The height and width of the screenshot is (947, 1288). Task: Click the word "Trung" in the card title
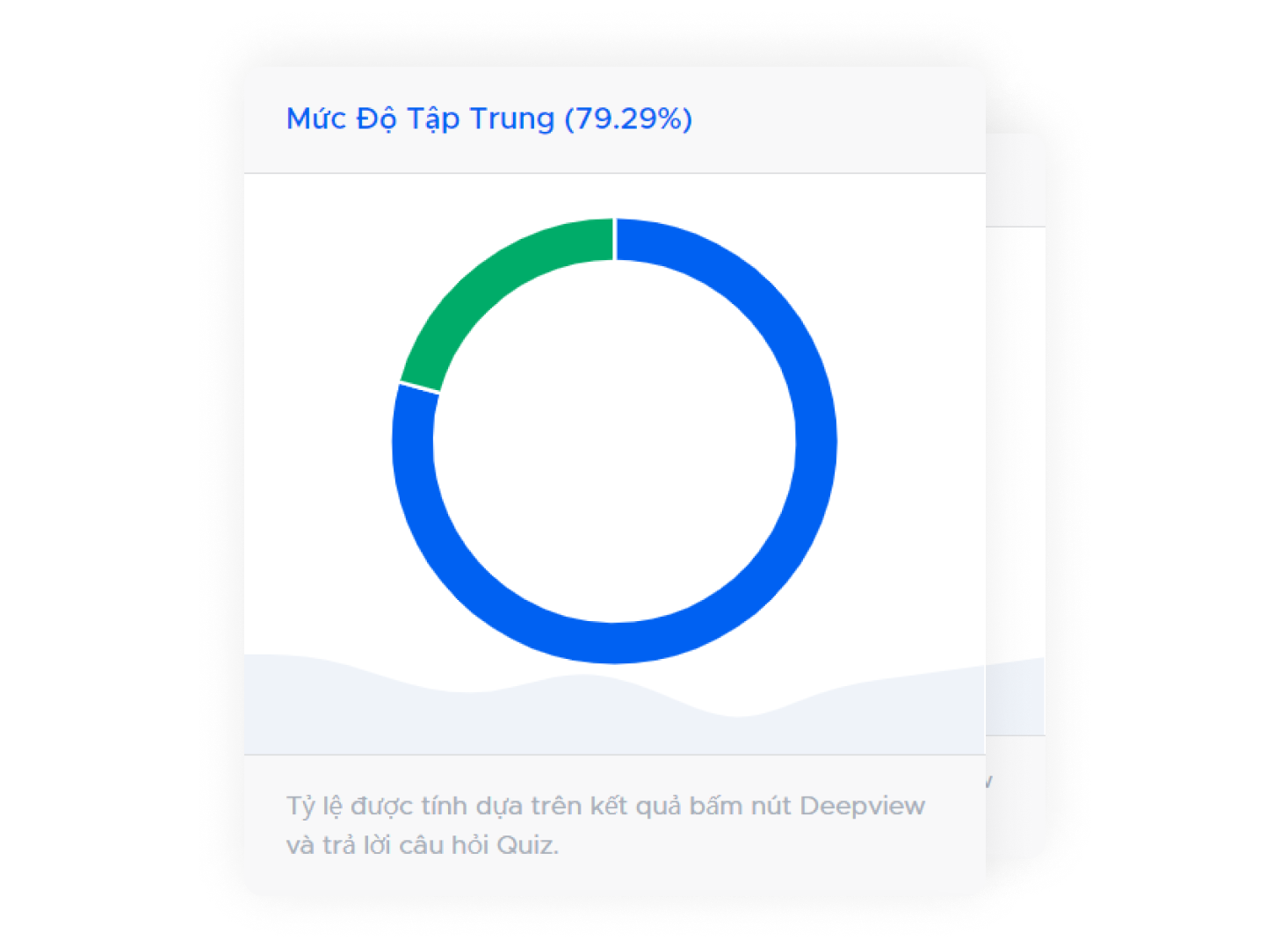pos(511,119)
